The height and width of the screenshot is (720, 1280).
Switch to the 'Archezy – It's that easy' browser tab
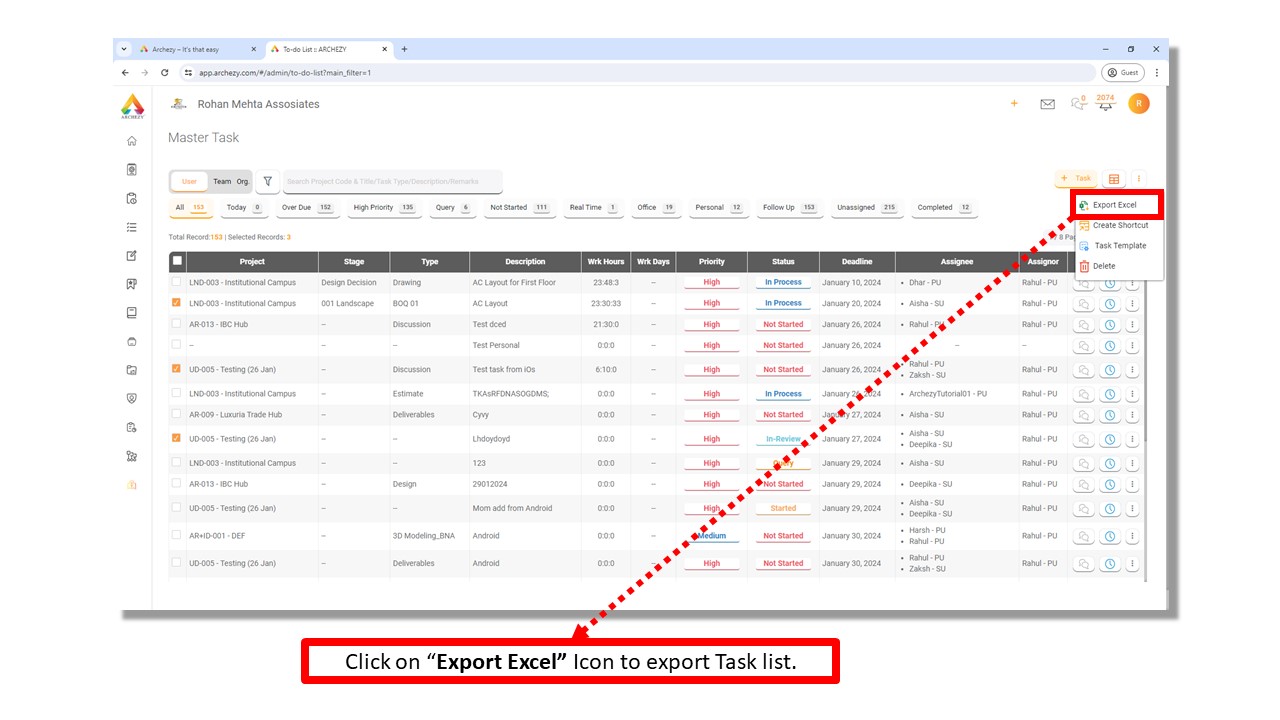click(198, 49)
